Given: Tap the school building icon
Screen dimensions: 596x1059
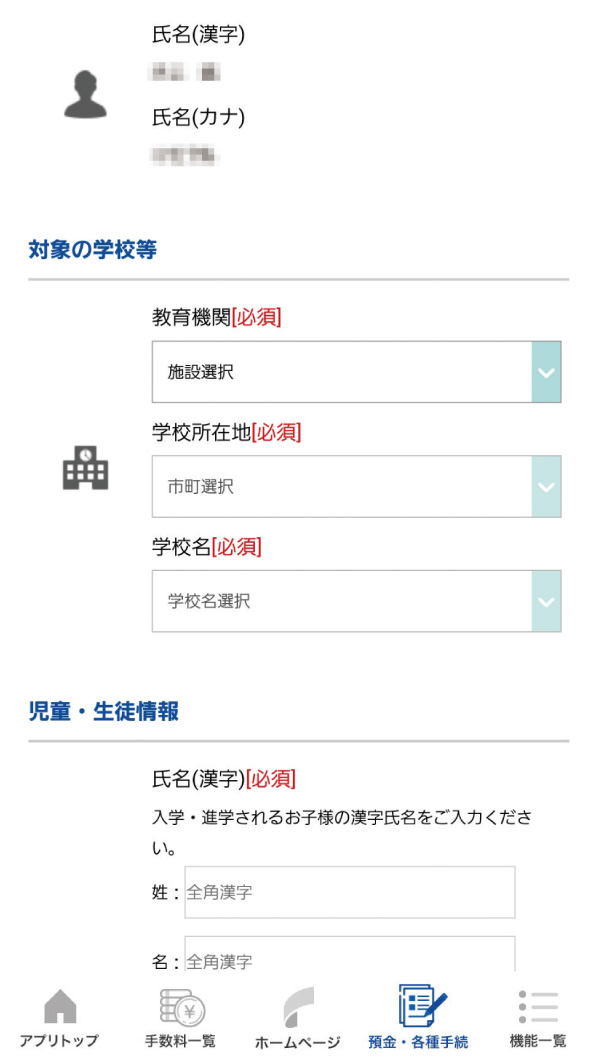Looking at the screenshot, I should pyautogui.click(x=86, y=467).
